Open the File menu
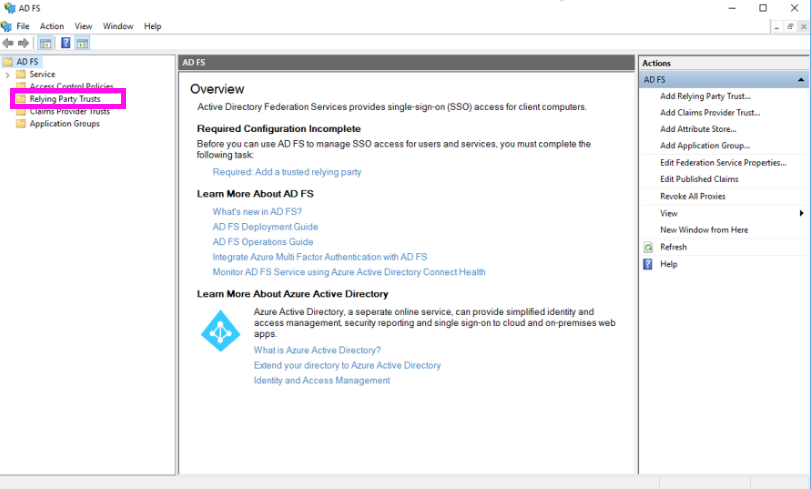The width and height of the screenshot is (811, 489). tap(23, 26)
